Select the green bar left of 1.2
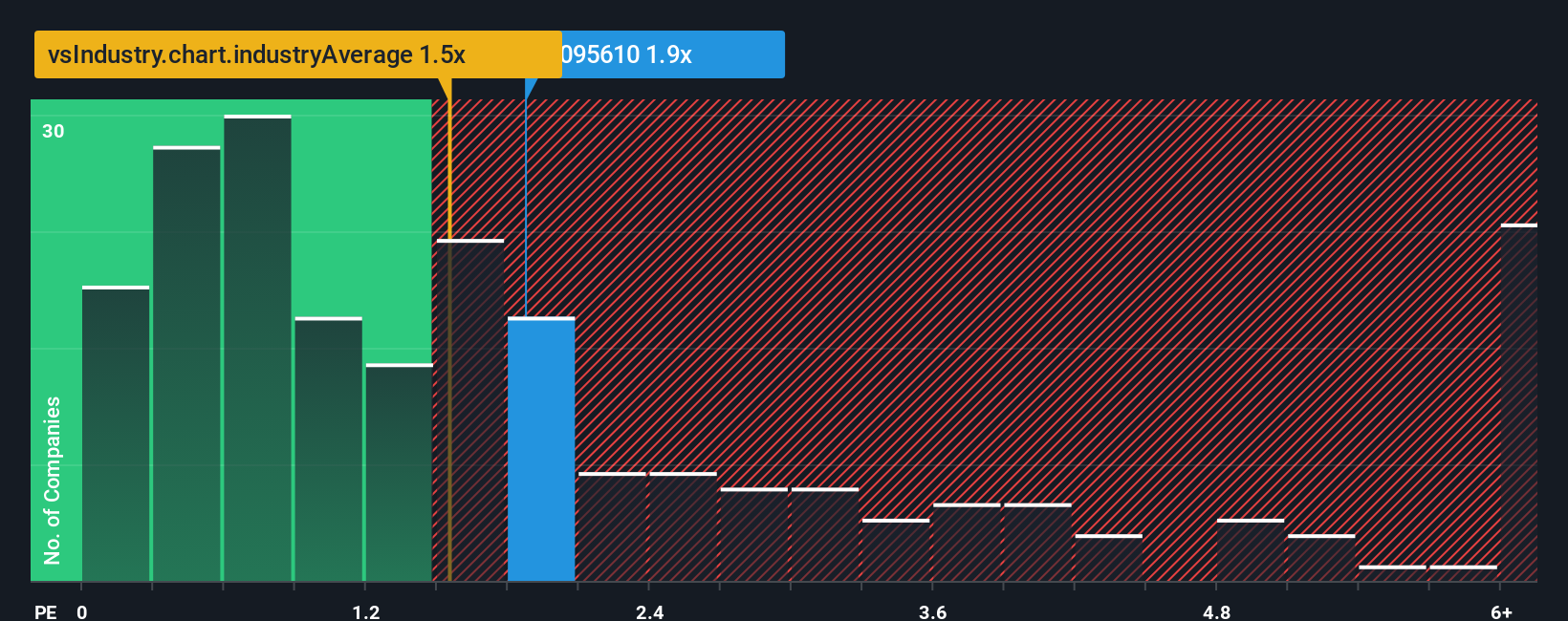This screenshot has width=1568, height=621. (x=328, y=449)
